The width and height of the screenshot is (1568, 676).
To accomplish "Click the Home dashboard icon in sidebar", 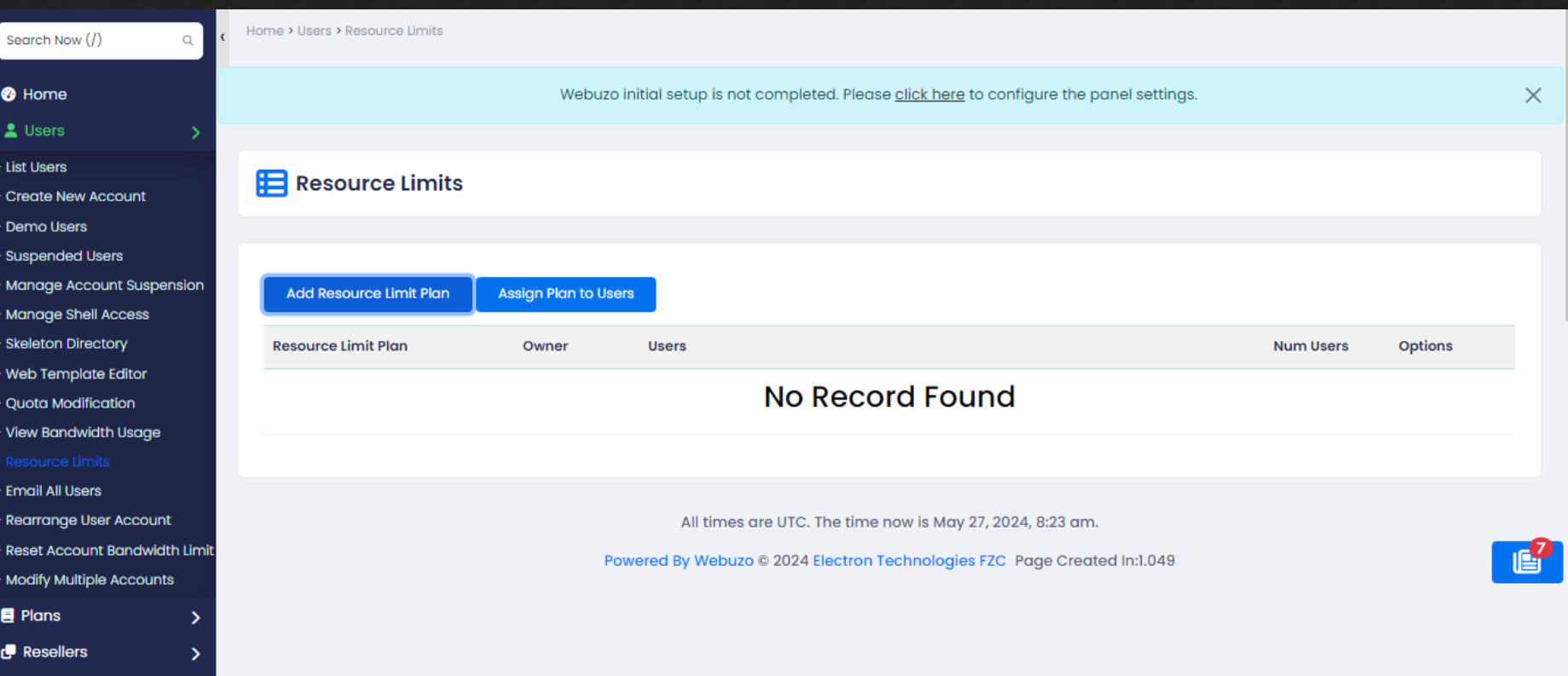I will coord(9,95).
